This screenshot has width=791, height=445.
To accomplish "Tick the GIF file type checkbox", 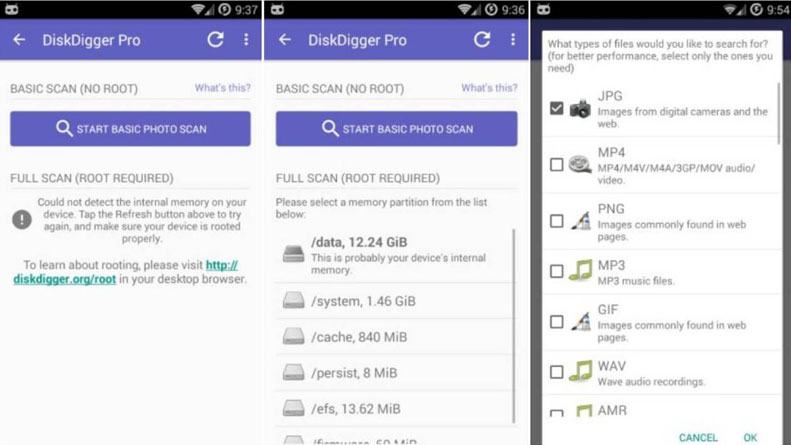I will [x=557, y=322].
